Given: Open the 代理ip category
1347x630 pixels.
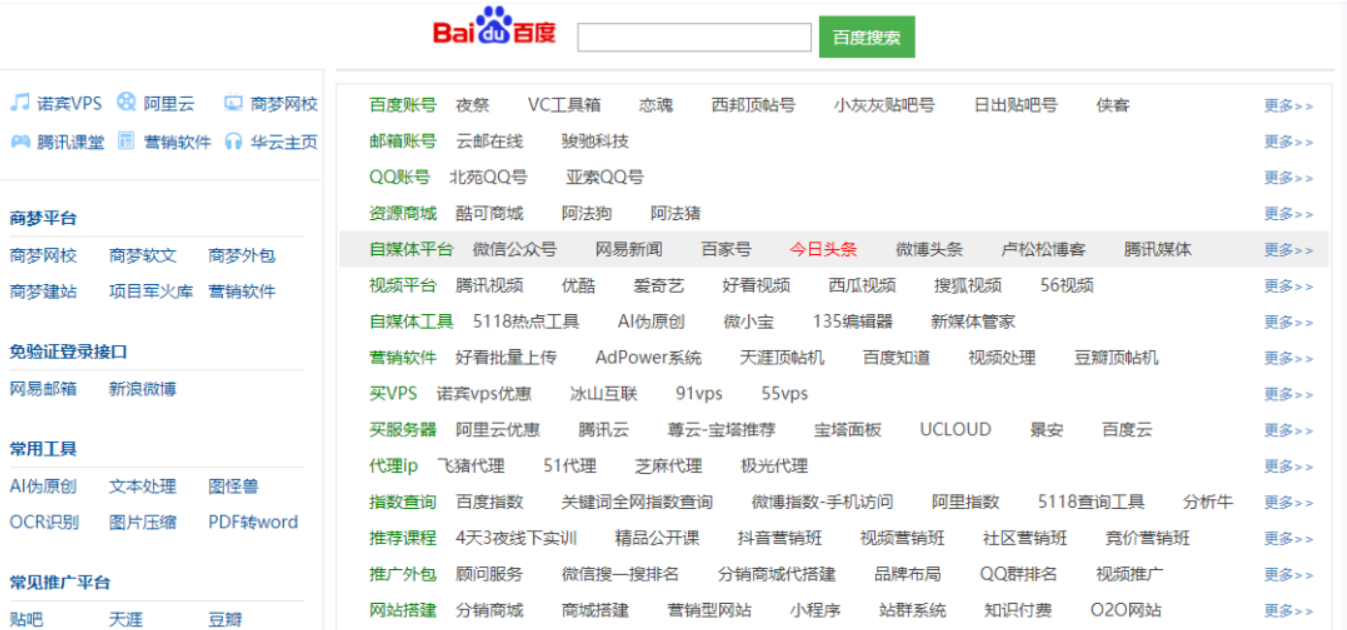Looking at the screenshot, I should (393, 465).
